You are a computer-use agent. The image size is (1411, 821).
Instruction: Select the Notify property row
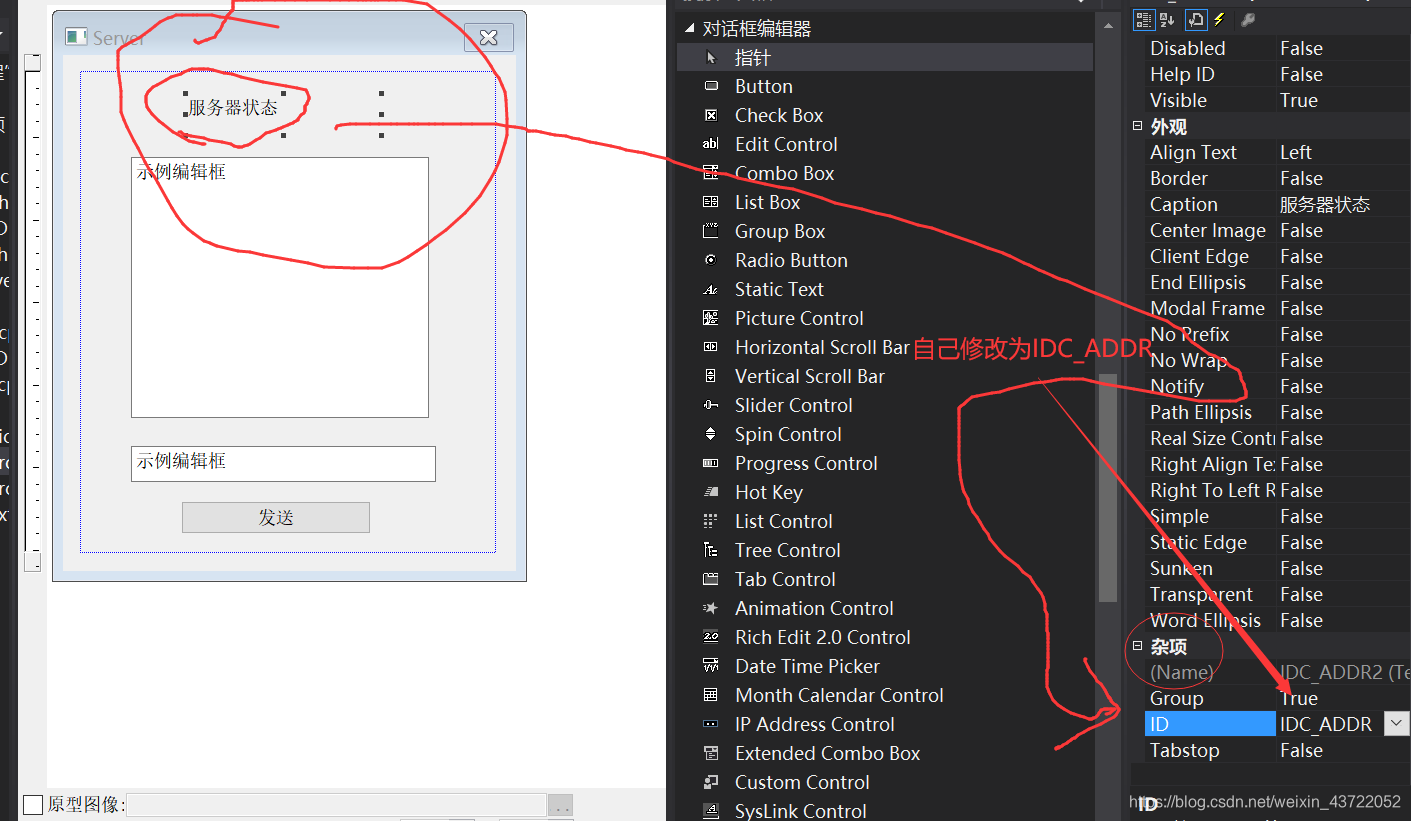coord(1278,386)
